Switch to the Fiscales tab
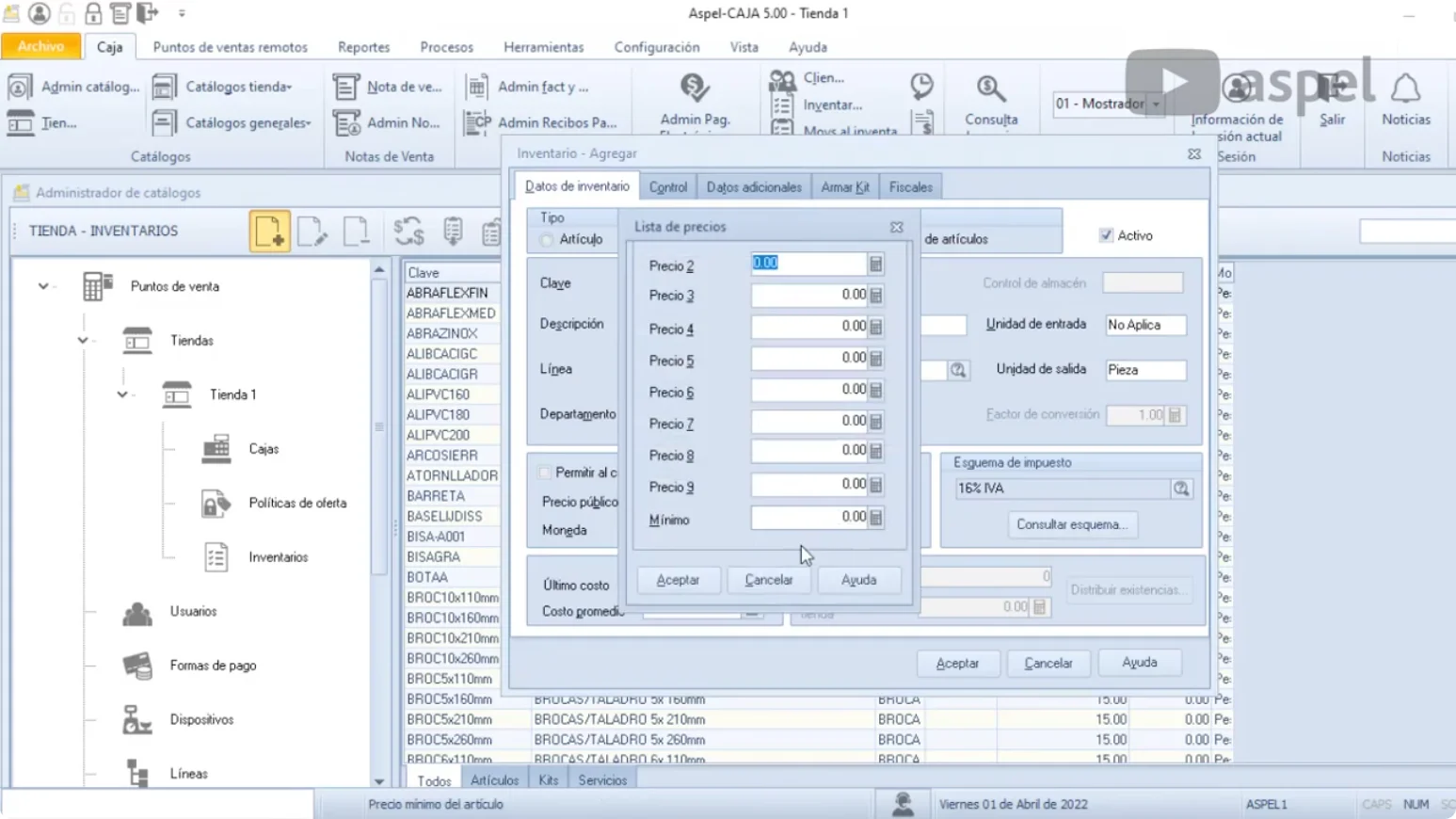 point(910,187)
